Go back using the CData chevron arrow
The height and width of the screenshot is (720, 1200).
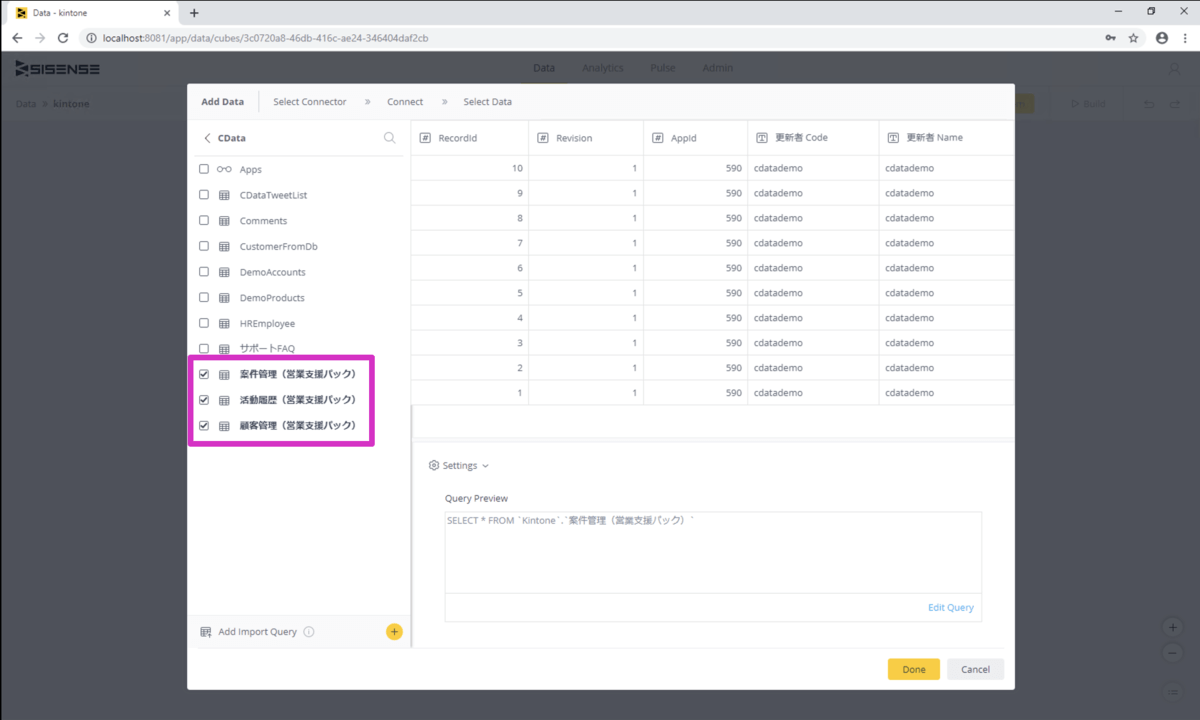(207, 138)
